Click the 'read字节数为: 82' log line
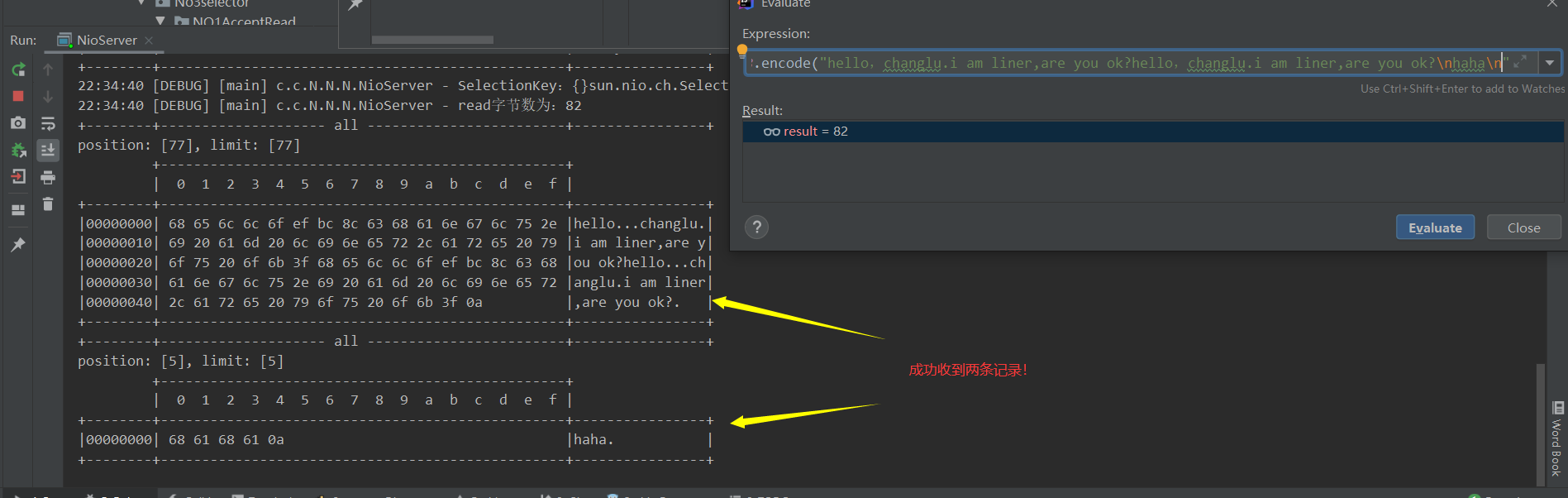The height and width of the screenshot is (498, 1568). tap(330, 105)
